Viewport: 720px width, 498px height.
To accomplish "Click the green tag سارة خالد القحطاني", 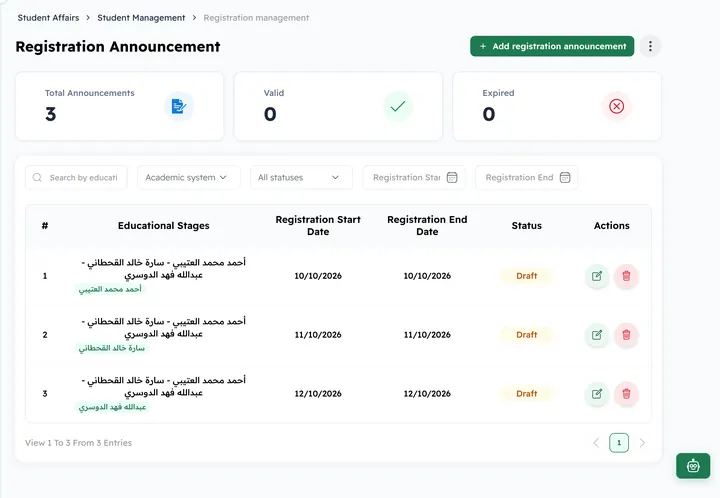I will pyautogui.click(x=112, y=348).
